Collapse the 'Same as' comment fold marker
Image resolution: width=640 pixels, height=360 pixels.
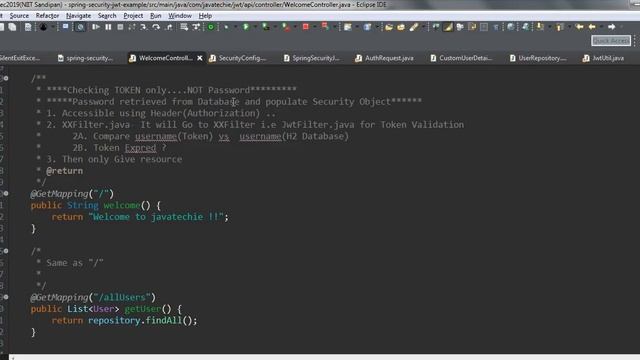[6, 251]
